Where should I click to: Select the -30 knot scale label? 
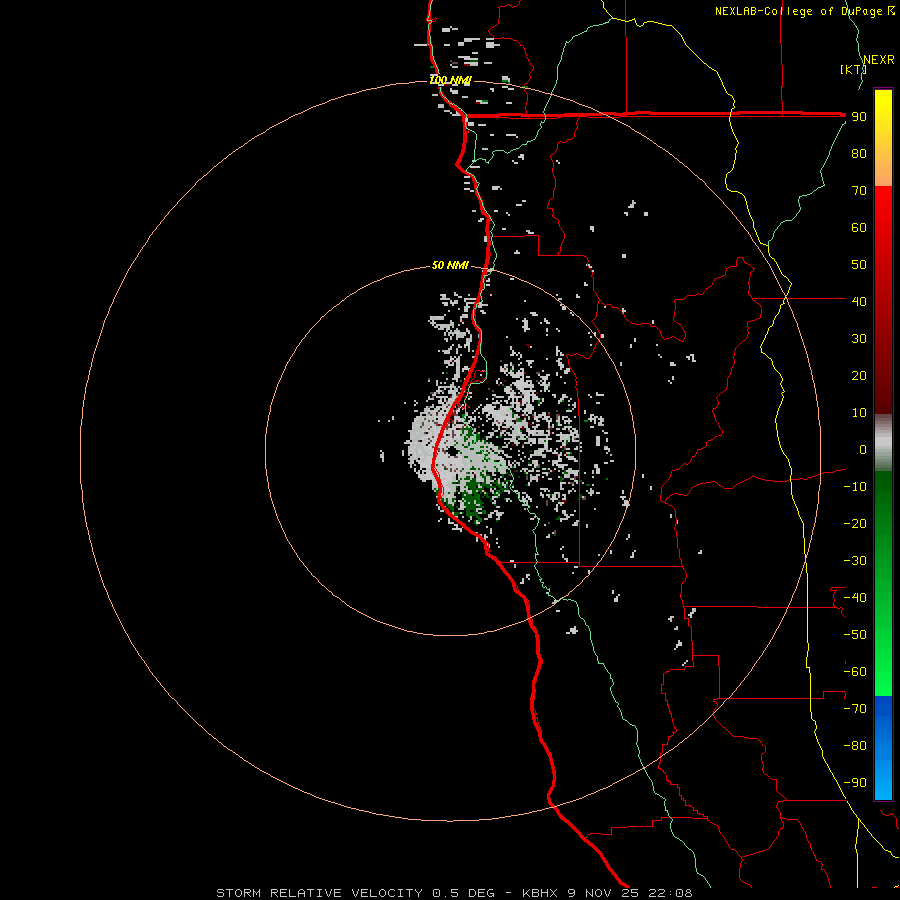click(855, 561)
